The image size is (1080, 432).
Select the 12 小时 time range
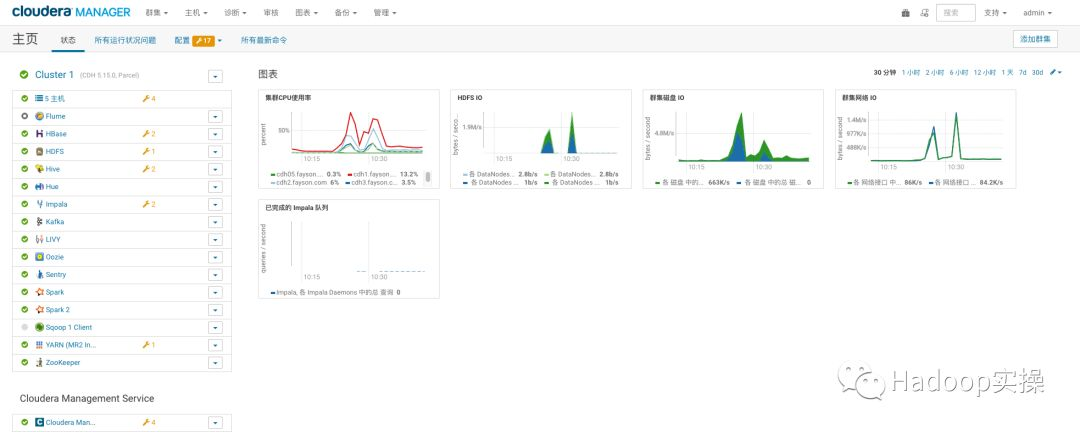click(x=984, y=72)
